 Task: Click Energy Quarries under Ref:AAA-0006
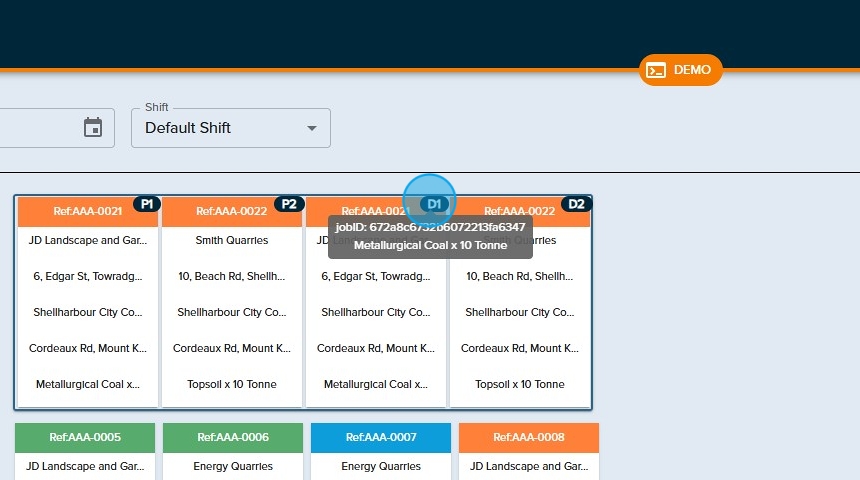click(232, 466)
